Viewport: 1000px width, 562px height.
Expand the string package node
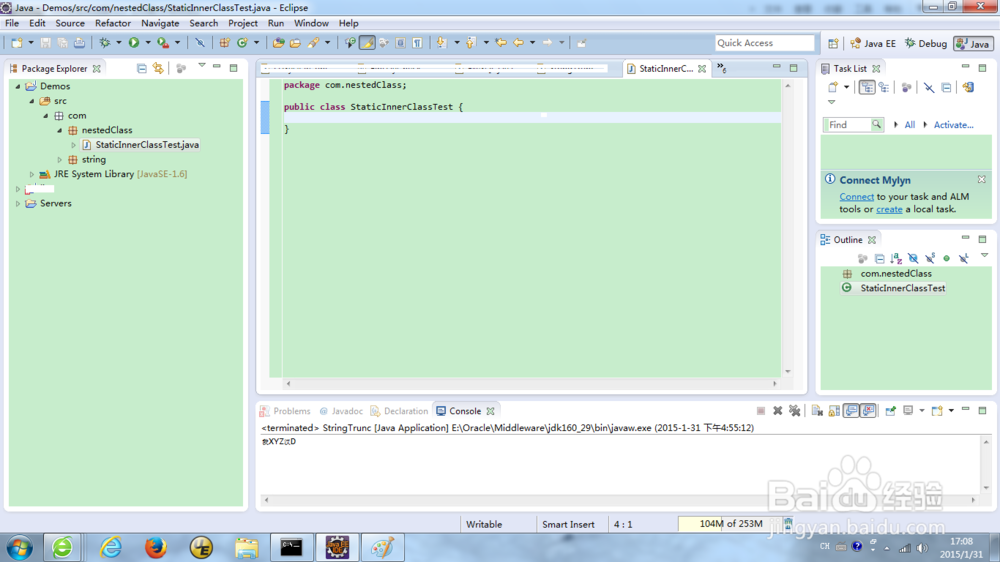click(59, 159)
